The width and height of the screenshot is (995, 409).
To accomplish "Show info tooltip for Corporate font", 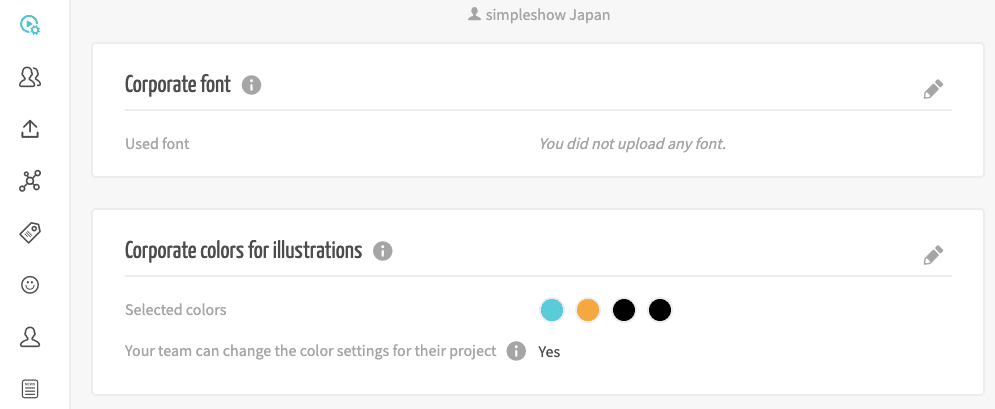I will coord(251,85).
